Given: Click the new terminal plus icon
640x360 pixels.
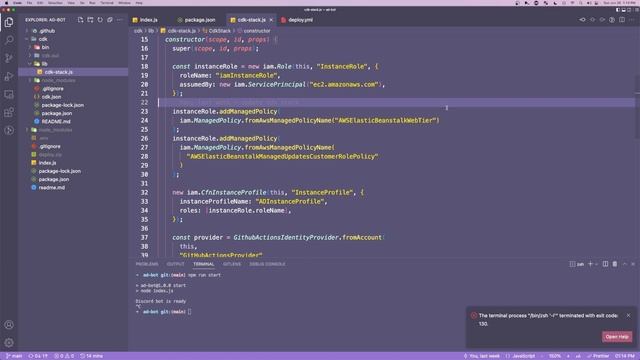Looking at the screenshot, I should [590, 264].
